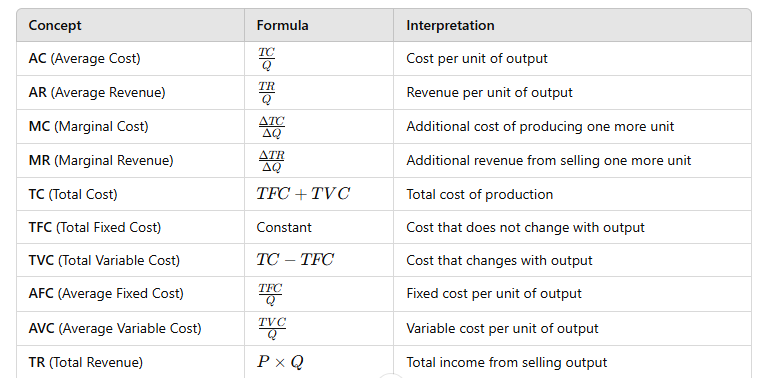
Task: Click the 'Total income from selling output' text
Action: 507,362
